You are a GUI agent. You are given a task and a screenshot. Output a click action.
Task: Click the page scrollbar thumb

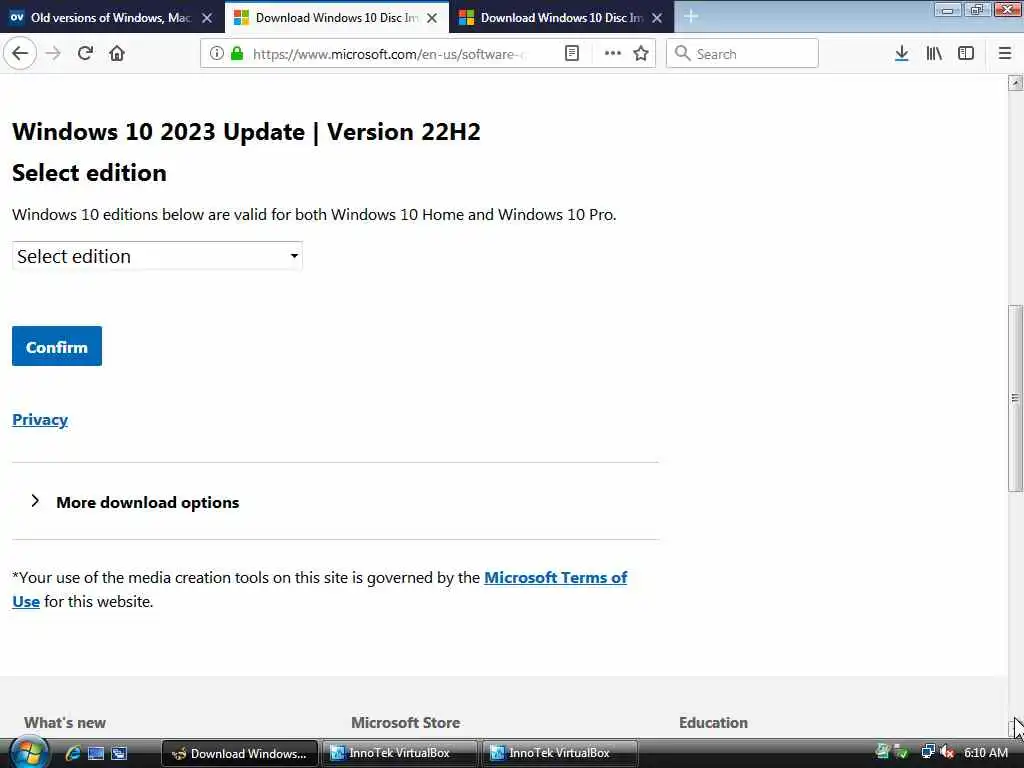point(1015,397)
